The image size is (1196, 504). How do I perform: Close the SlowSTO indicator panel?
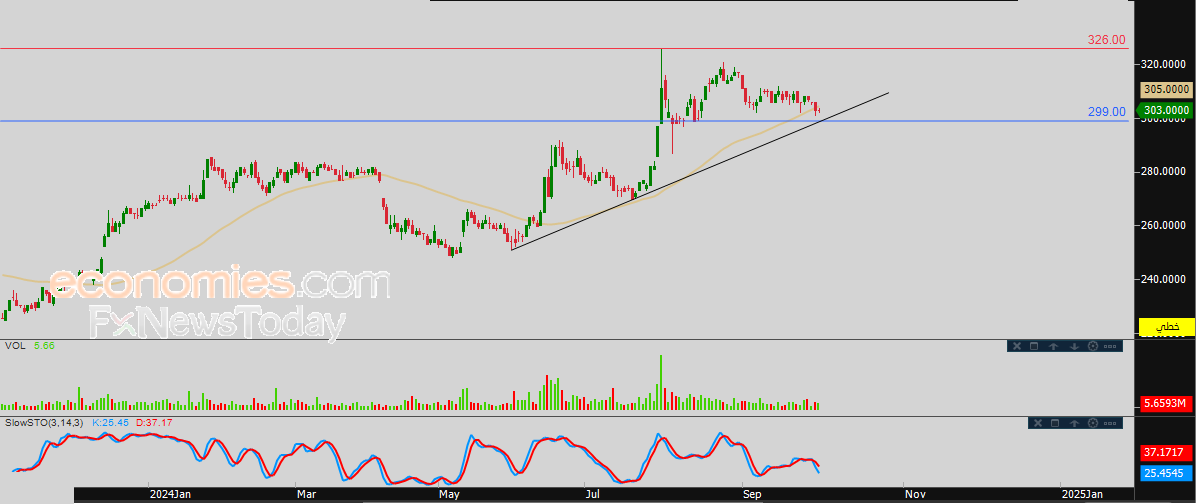click(x=1038, y=423)
